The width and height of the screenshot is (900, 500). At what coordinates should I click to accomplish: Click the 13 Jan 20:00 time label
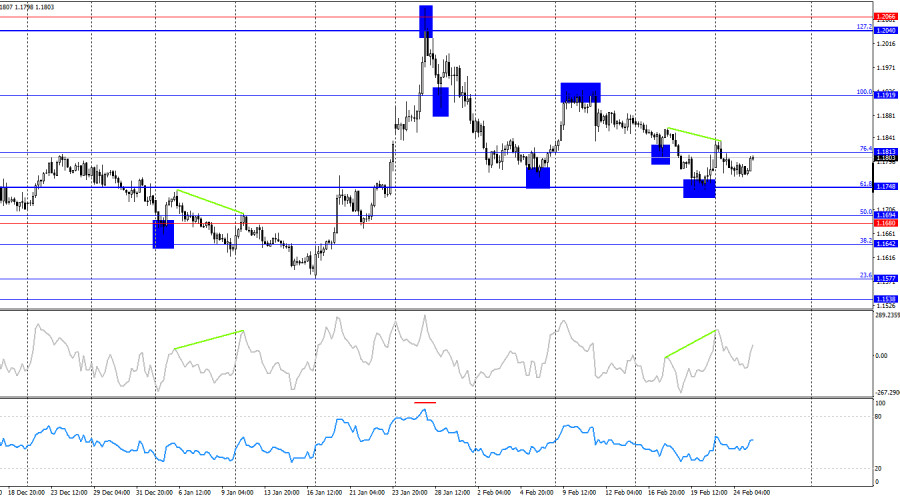(281, 493)
